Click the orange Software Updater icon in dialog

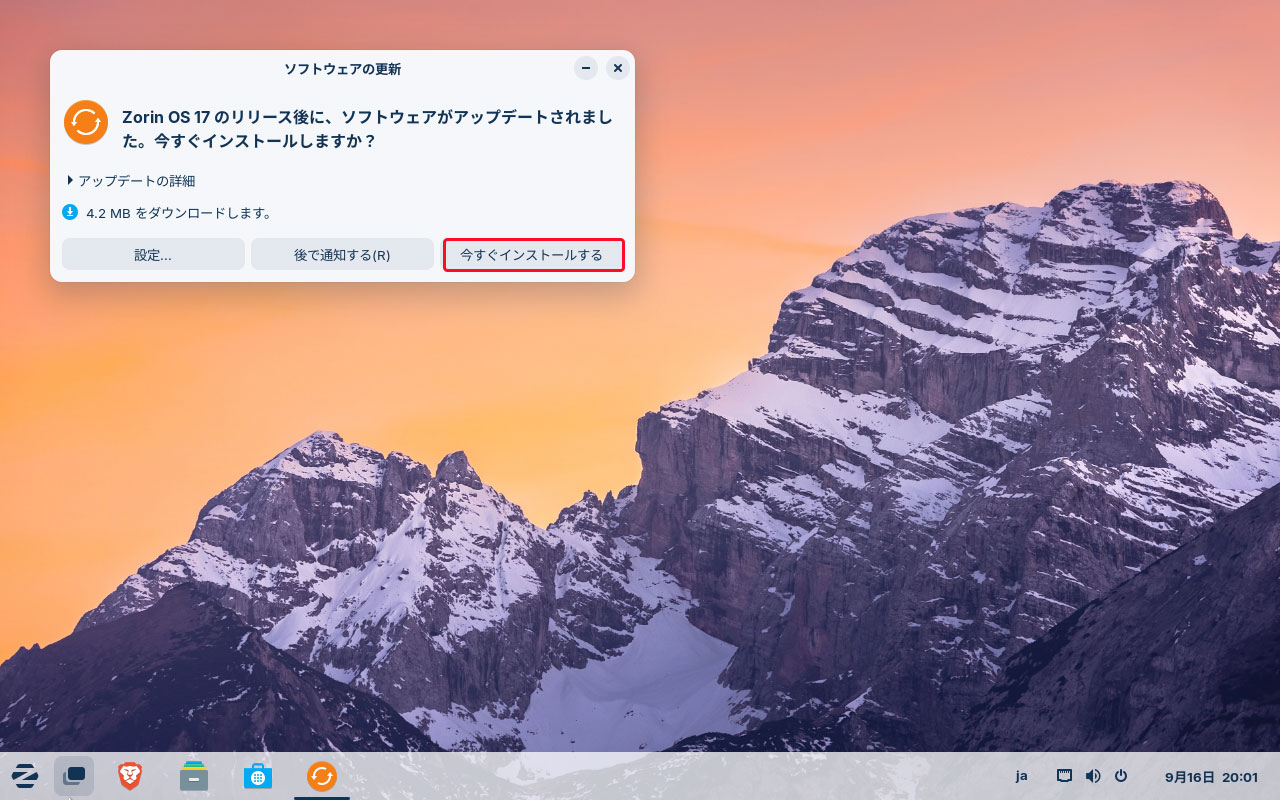tap(86, 122)
